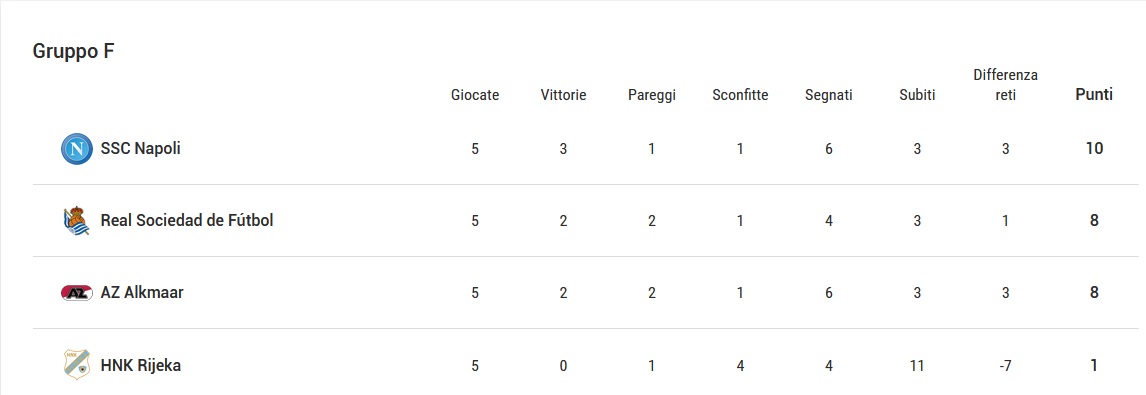1146x395 pixels.
Task: Click the Giocate column header
Action: (475, 95)
